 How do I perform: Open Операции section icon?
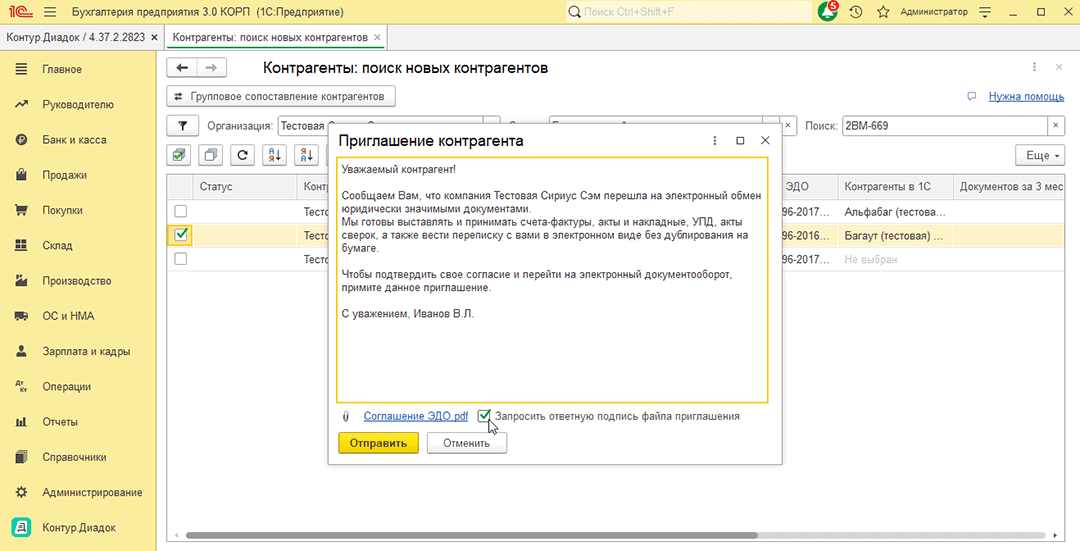(21, 386)
